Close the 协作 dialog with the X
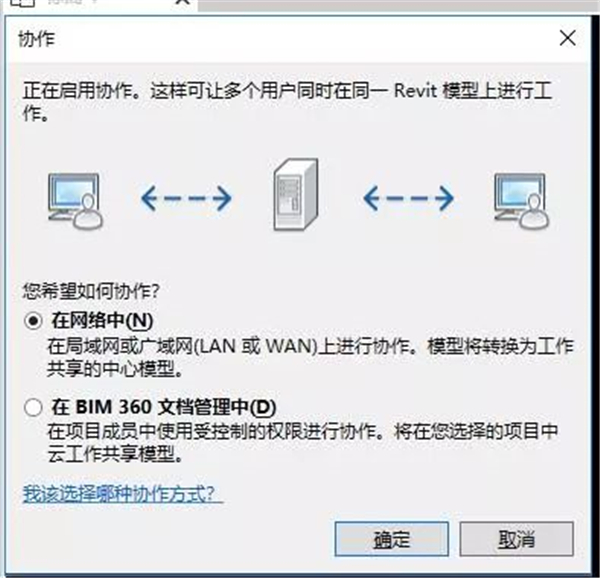 [567, 38]
